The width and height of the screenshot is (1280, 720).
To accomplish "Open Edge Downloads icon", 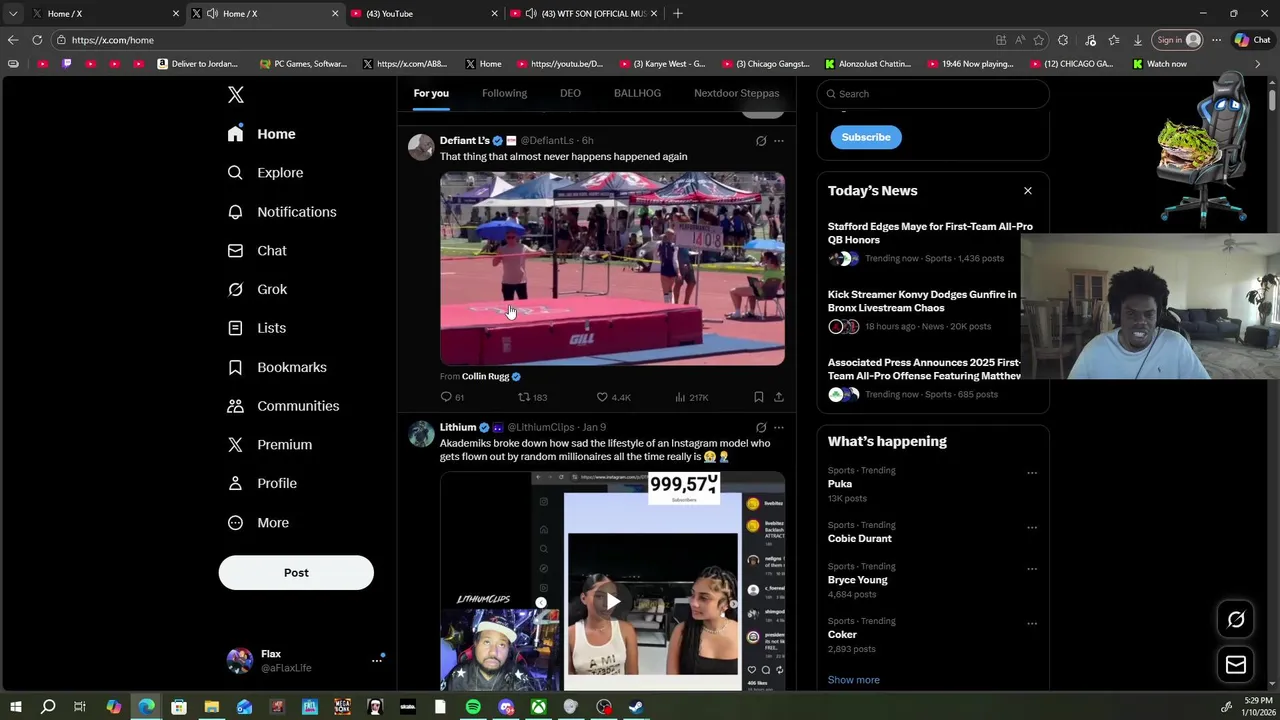I will tap(1138, 40).
